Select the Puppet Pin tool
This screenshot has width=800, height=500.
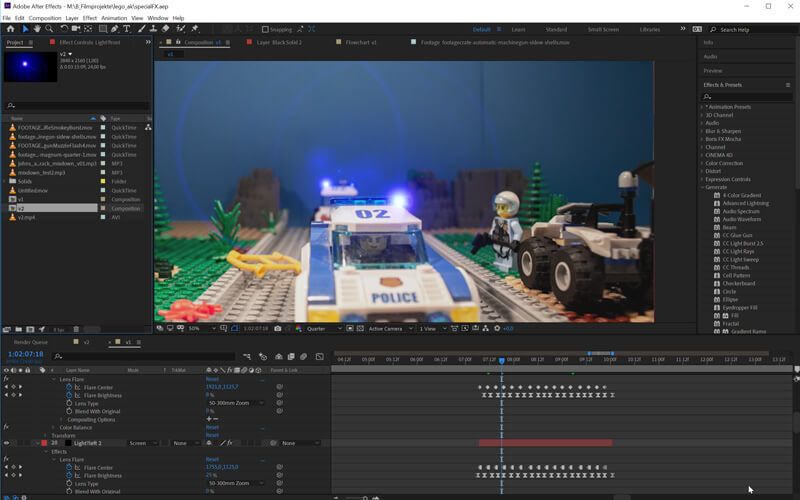pos(194,29)
